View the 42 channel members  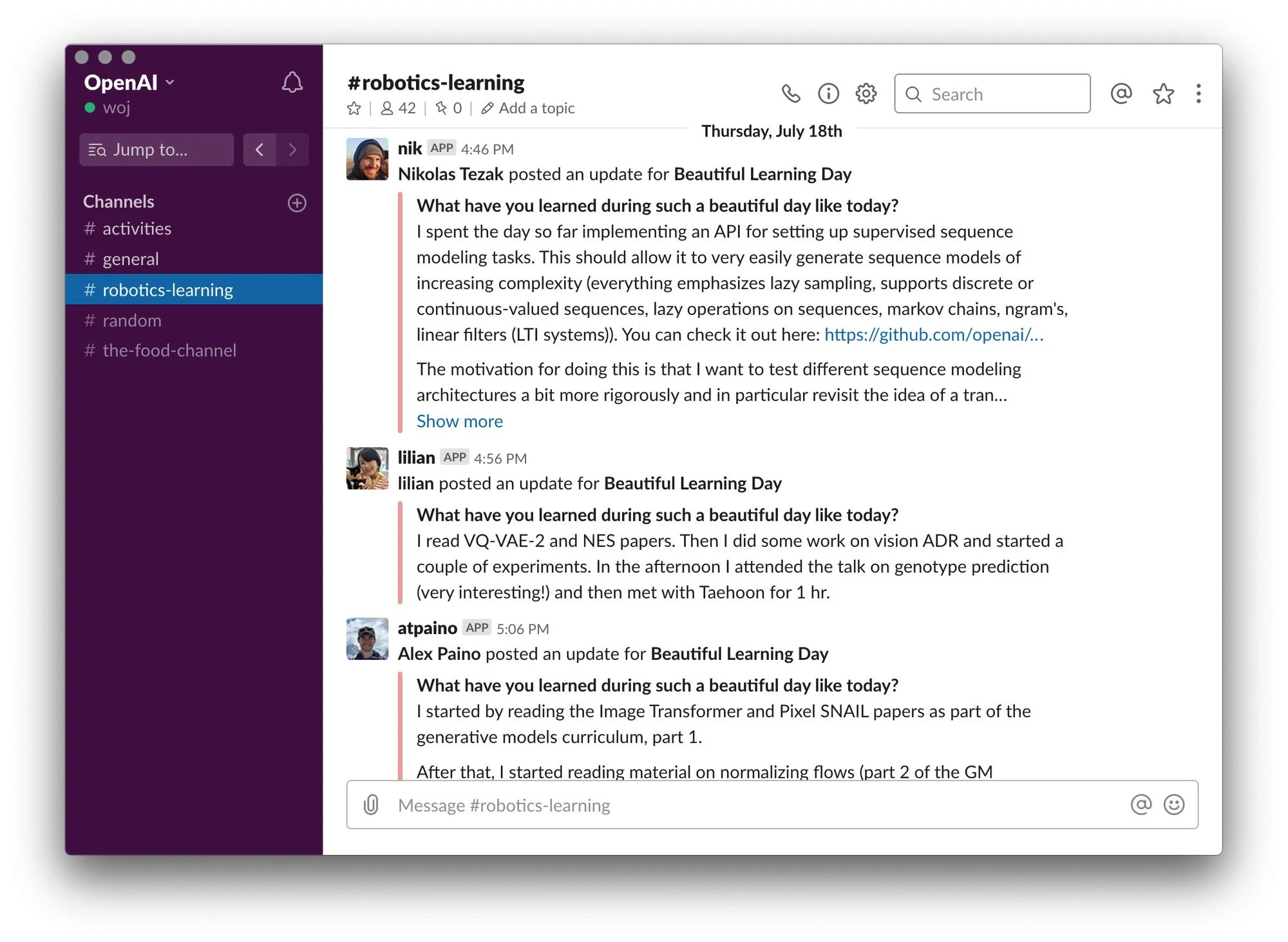398,108
